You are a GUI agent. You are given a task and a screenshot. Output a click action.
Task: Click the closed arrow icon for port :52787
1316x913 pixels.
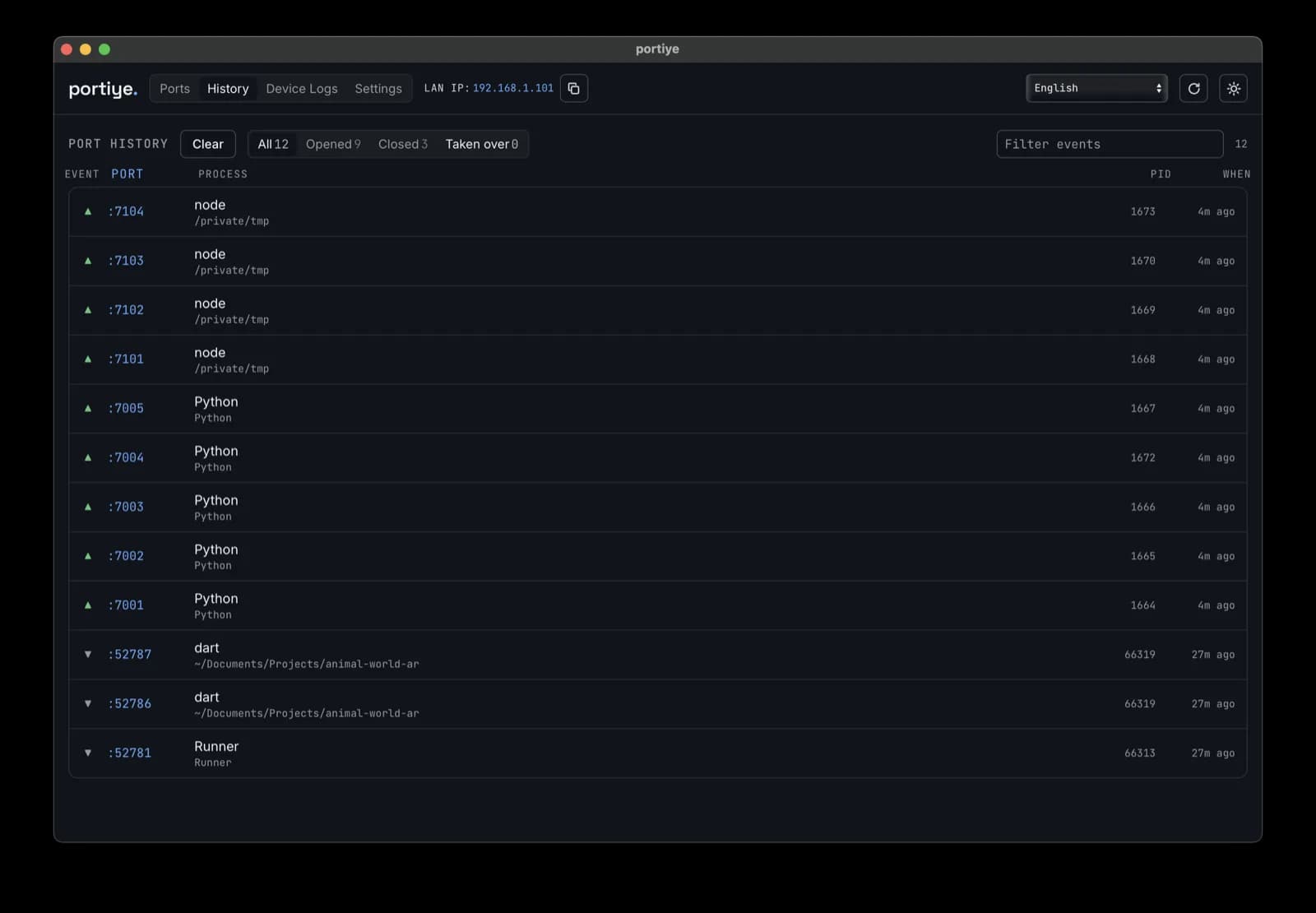pyautogui.click(x=88, y=655)
